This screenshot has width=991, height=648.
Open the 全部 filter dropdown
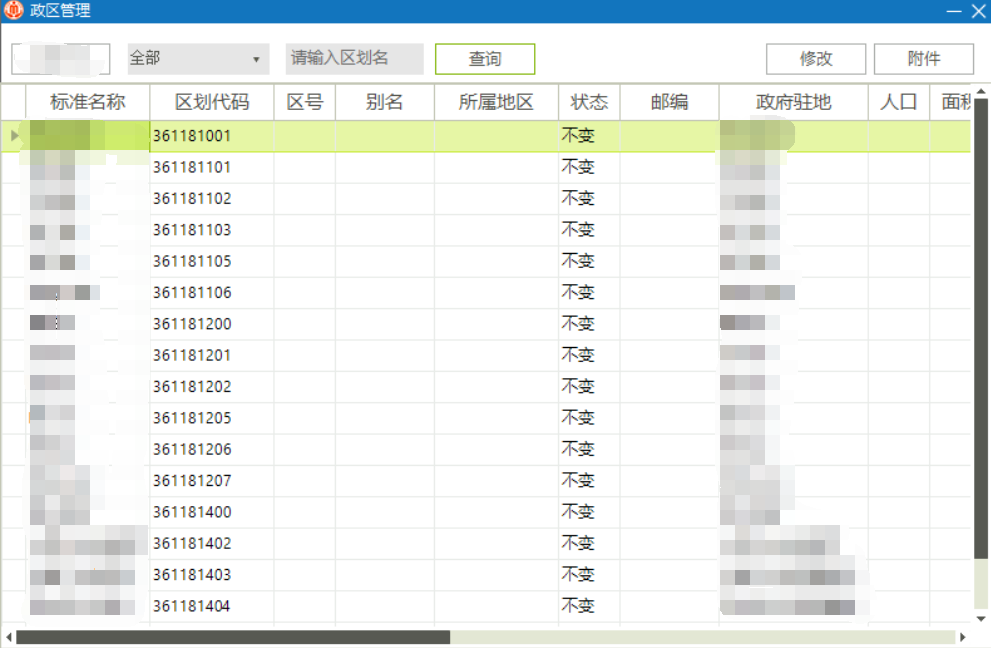198,59
